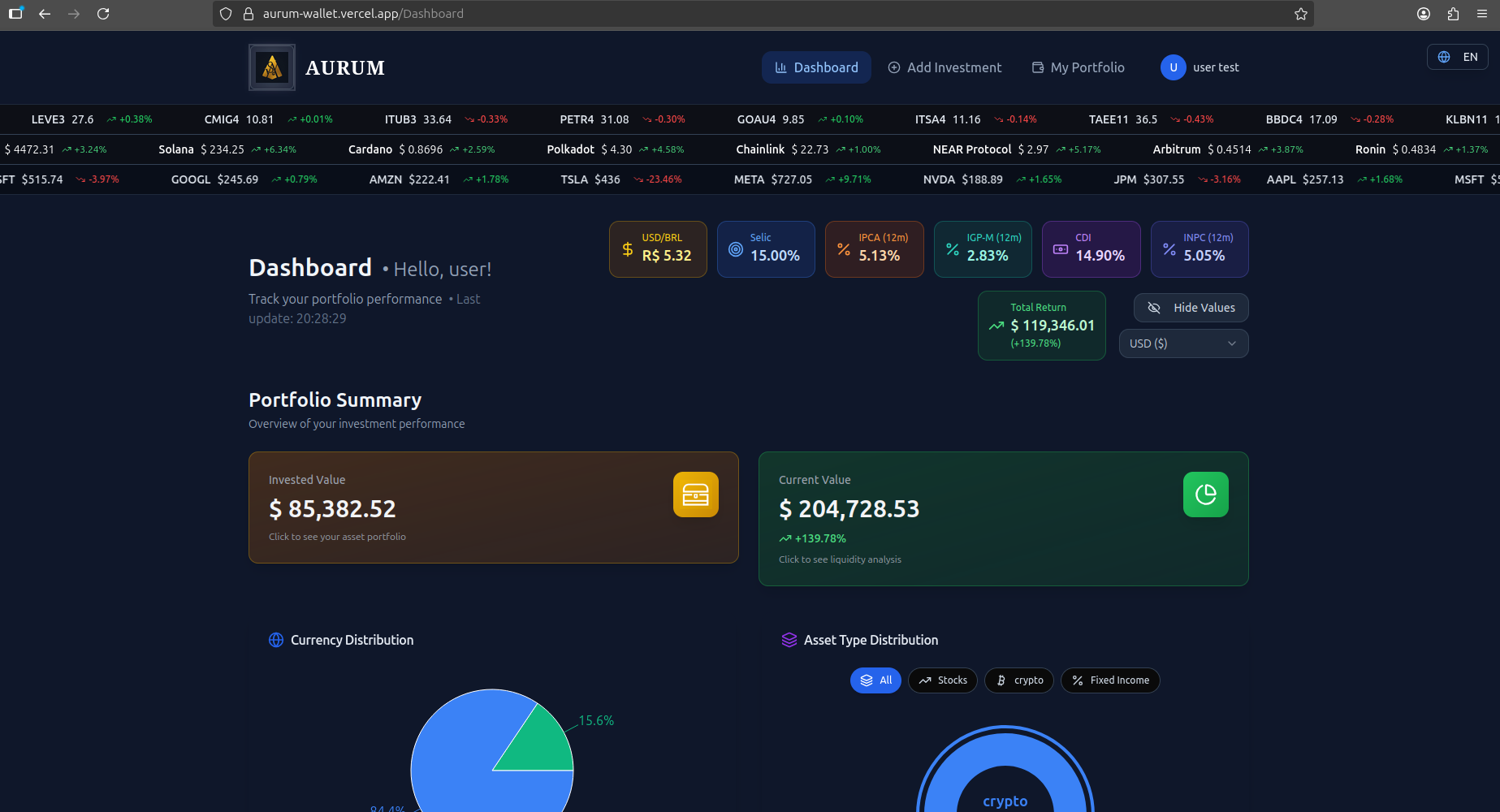
Task: Filter asset distribution by Stocks
Action: tap(942, 680)
